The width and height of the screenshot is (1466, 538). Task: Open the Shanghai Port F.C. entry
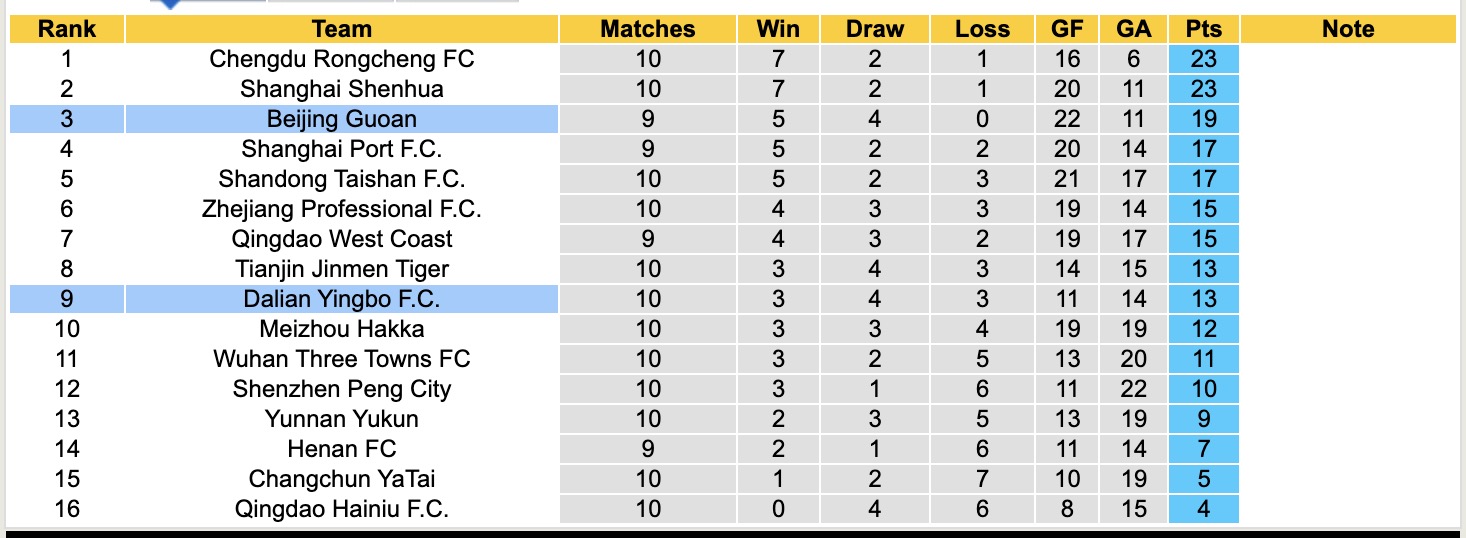341,149
